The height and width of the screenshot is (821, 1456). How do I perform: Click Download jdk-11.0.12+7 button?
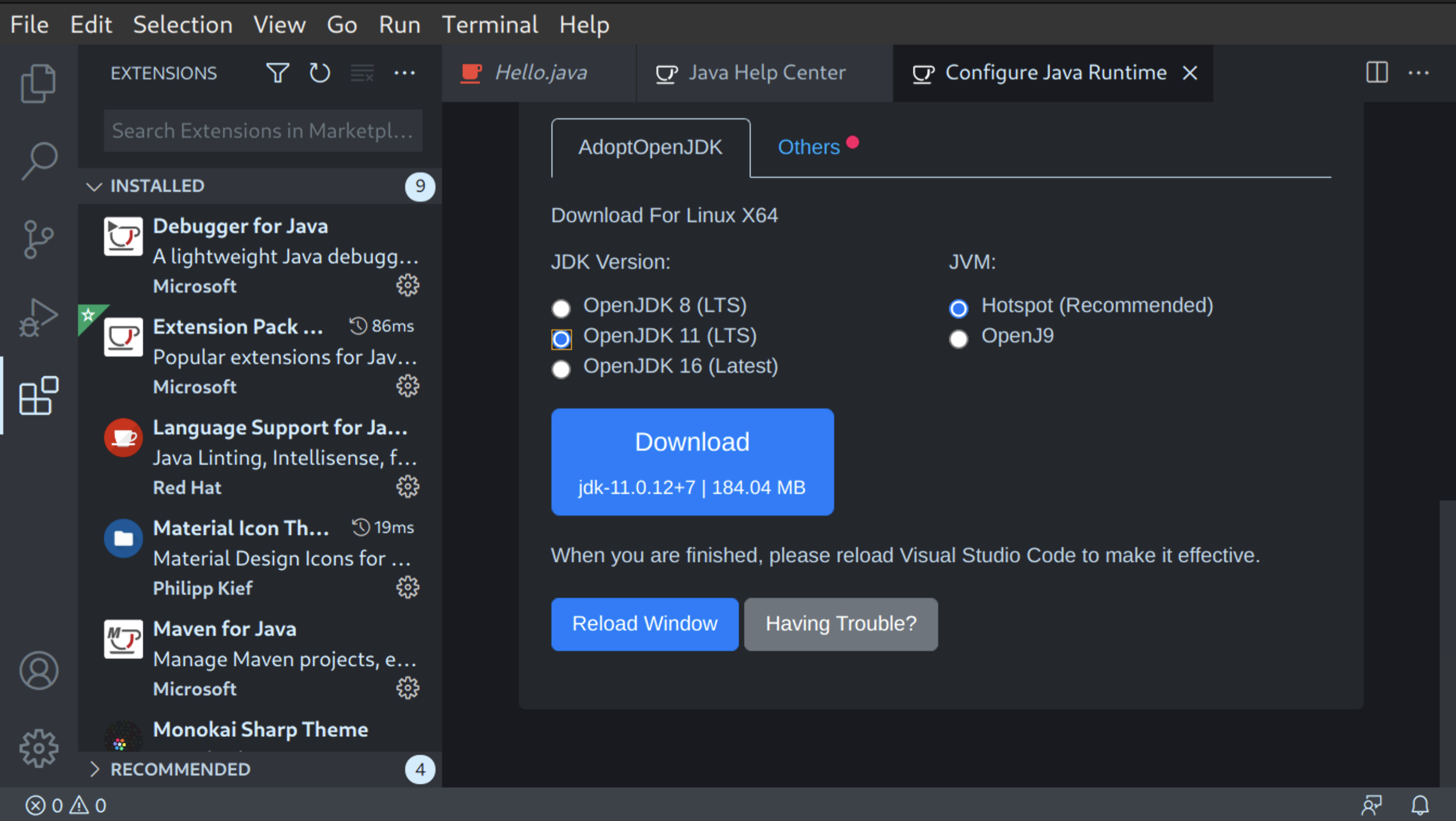click(x=692, y=461)
